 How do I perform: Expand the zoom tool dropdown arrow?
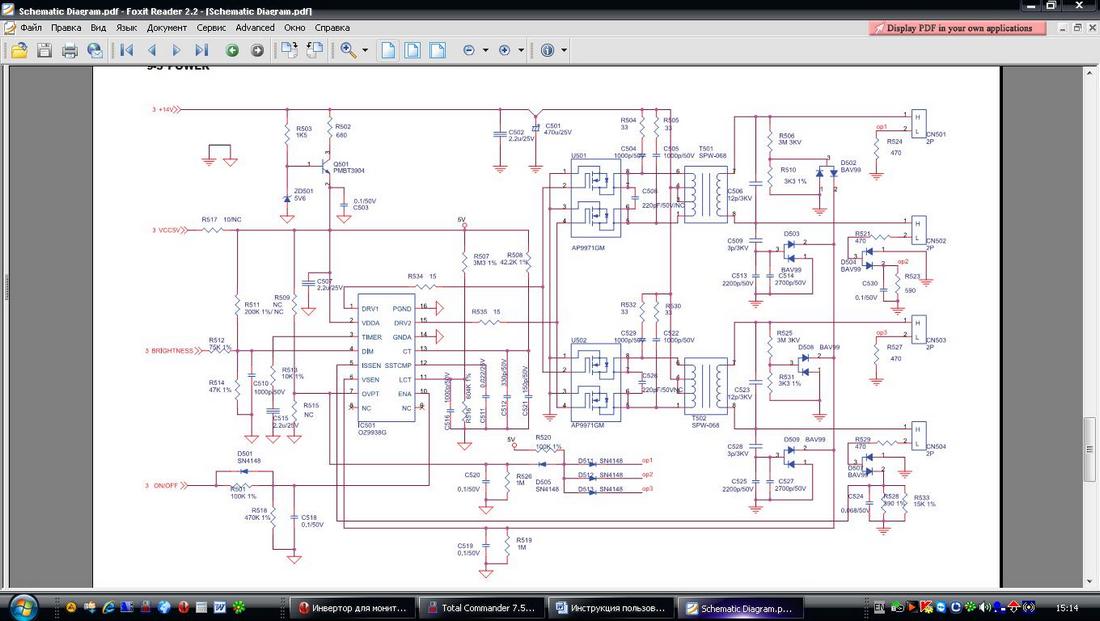(x=365, y=50)
